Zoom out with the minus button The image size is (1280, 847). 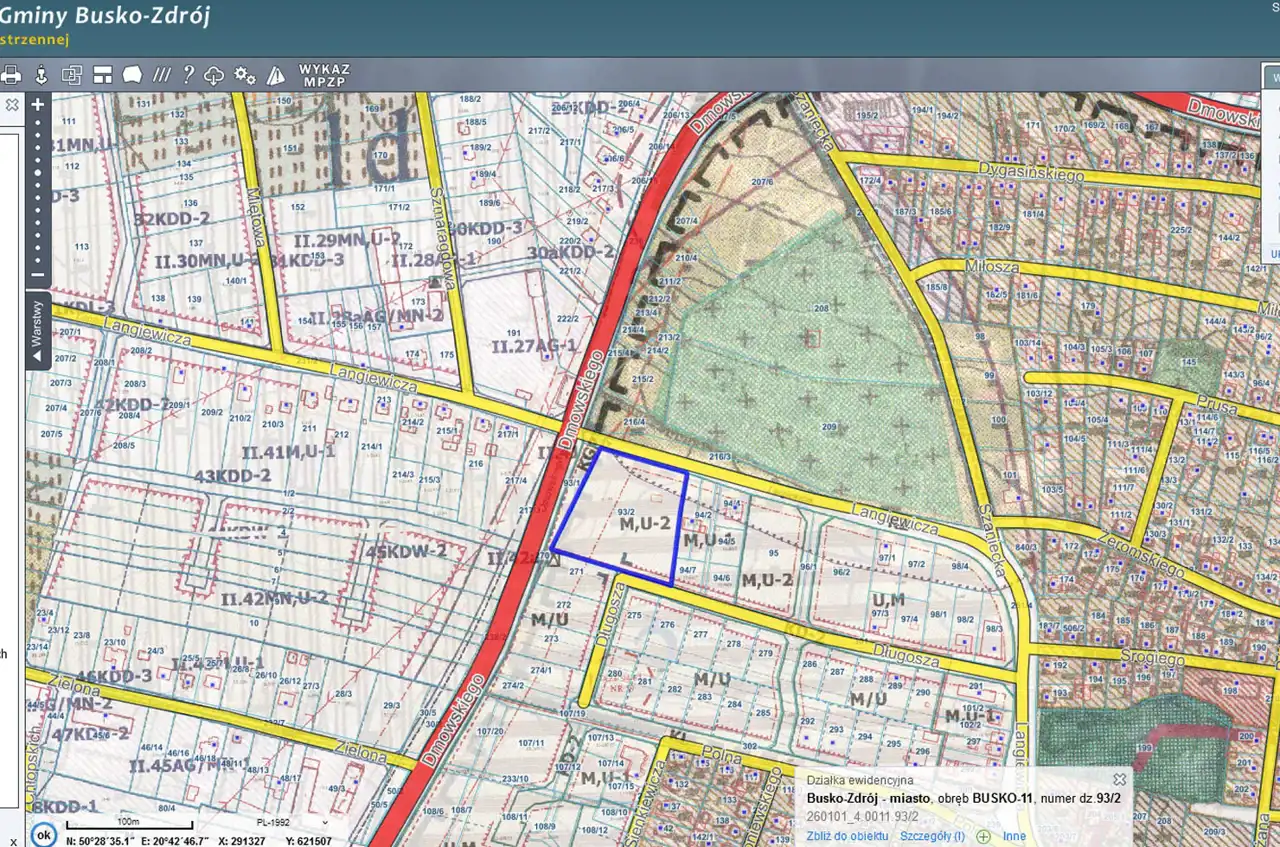click(38, 275)
